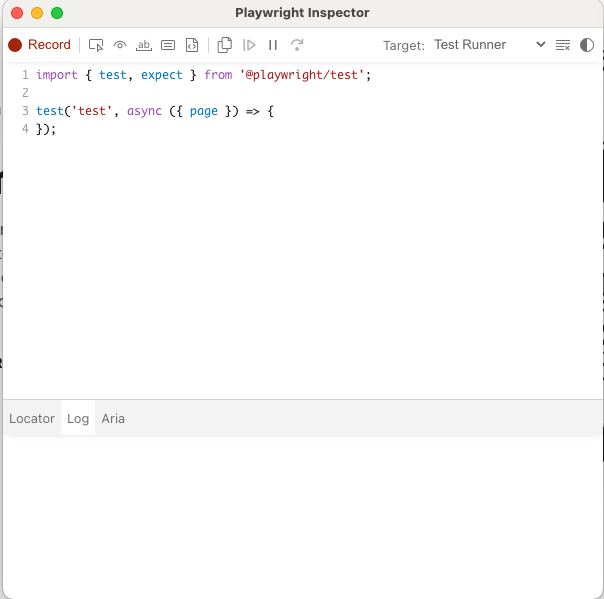Select the Assert value tool
This screenshot has height=599, width=604.
(x=168, y=45)
